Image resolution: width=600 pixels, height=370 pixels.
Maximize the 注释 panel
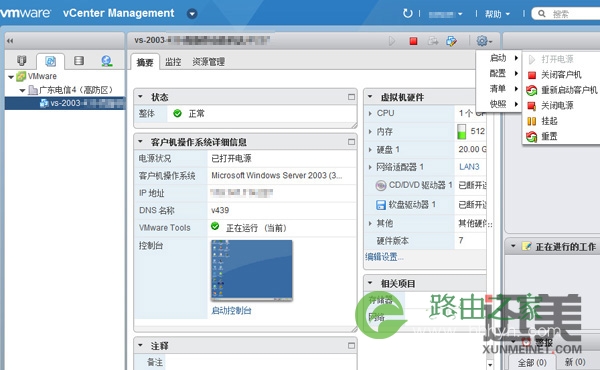[351, 346]
